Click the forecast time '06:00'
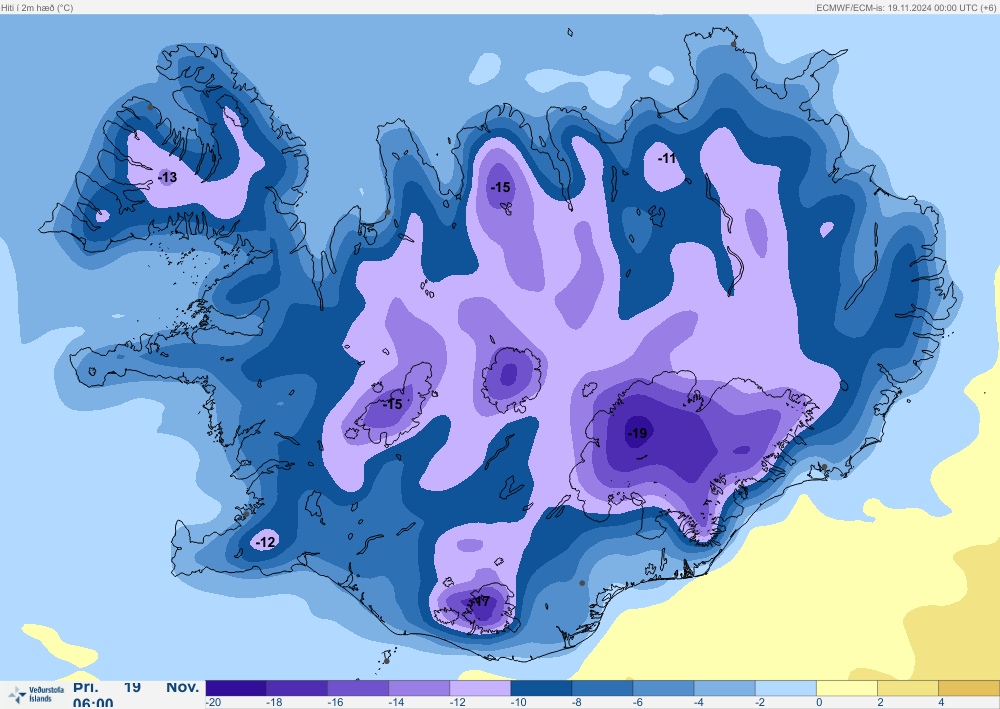Viewport: 1000px width, 709px height. pyautogui.click(x=93, y=703)
